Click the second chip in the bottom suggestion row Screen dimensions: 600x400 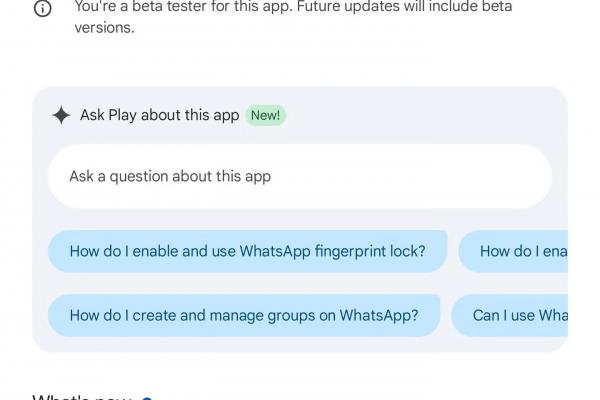pos(510,315)
